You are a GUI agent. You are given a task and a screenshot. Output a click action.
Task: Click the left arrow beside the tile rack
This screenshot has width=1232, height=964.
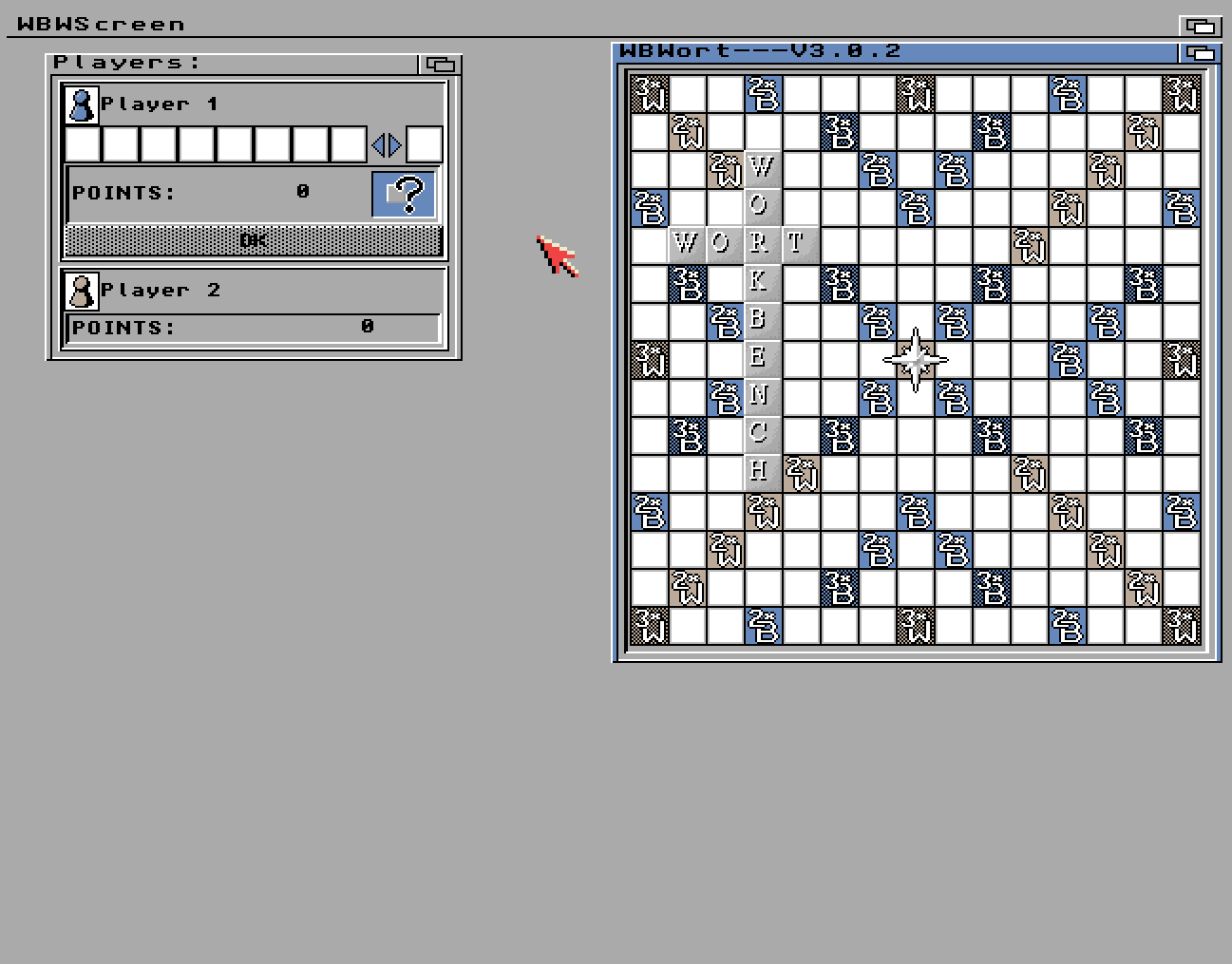tap(378, 145)
